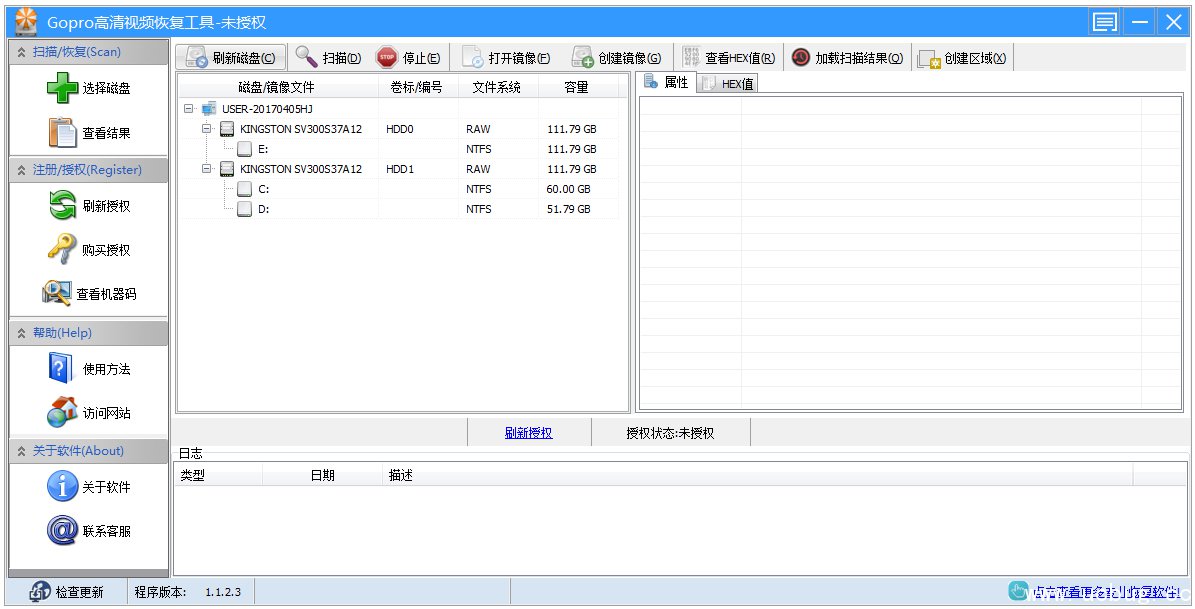
Task: Open 使用方法 help icon
Action: coord(62,368)
